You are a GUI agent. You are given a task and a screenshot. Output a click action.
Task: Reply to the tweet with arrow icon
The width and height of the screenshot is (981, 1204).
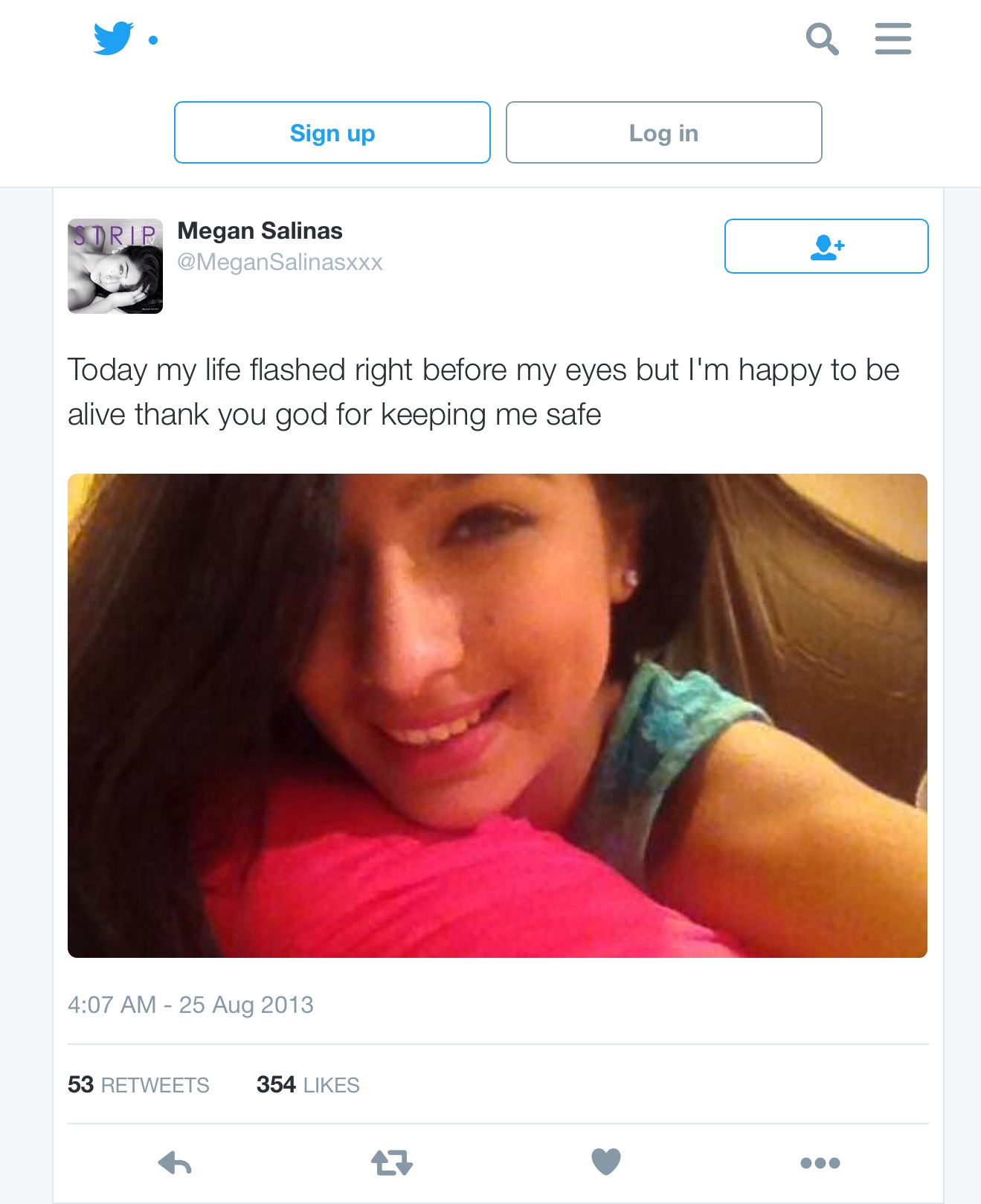click(x=175, y=1162)
